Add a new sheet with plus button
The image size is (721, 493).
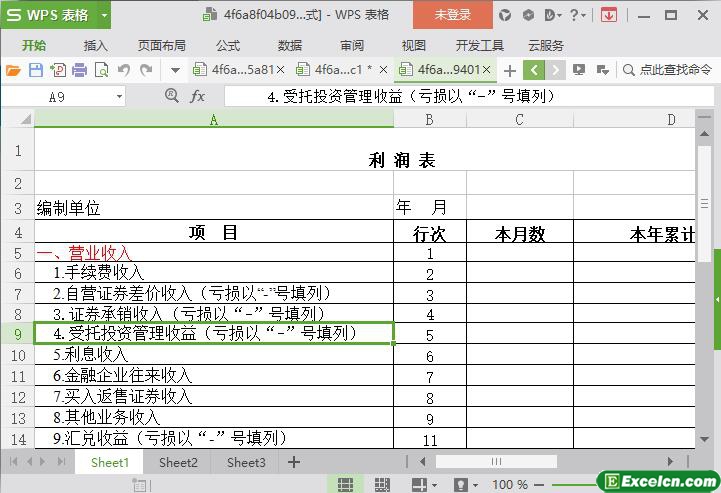click(x=294, y=462)
